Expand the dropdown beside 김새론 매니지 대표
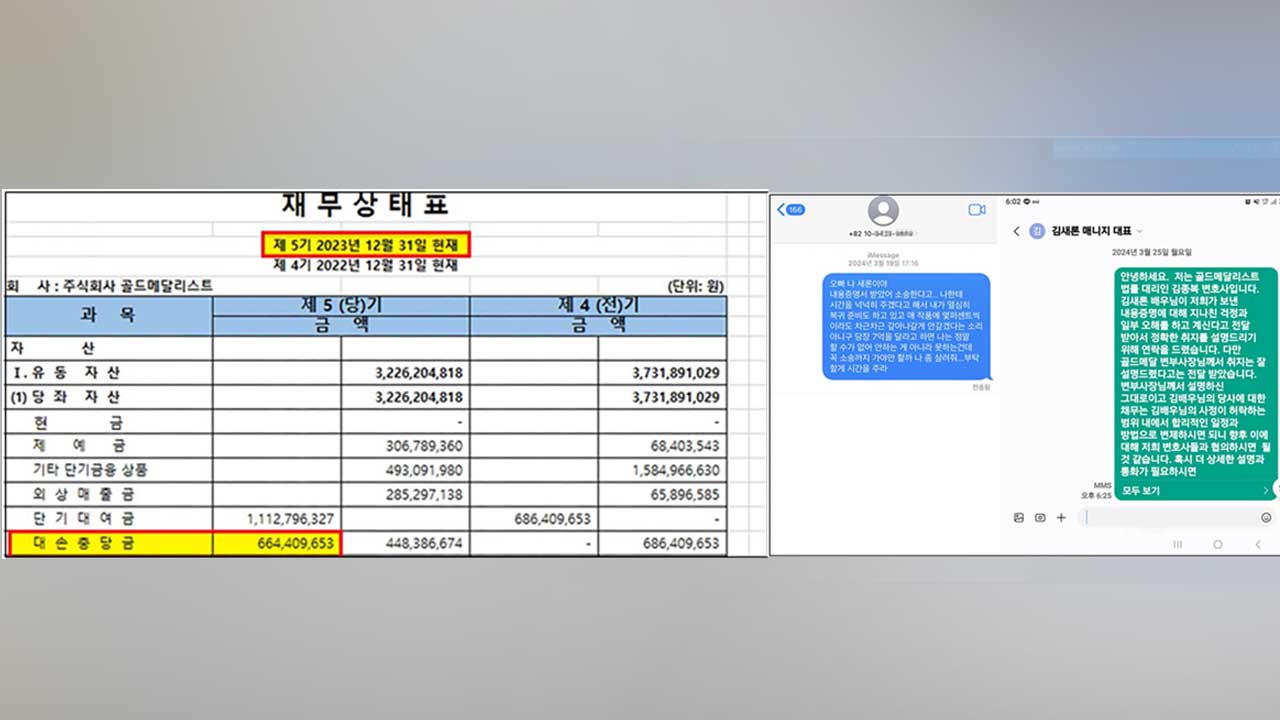 (x=1139, y=232)
